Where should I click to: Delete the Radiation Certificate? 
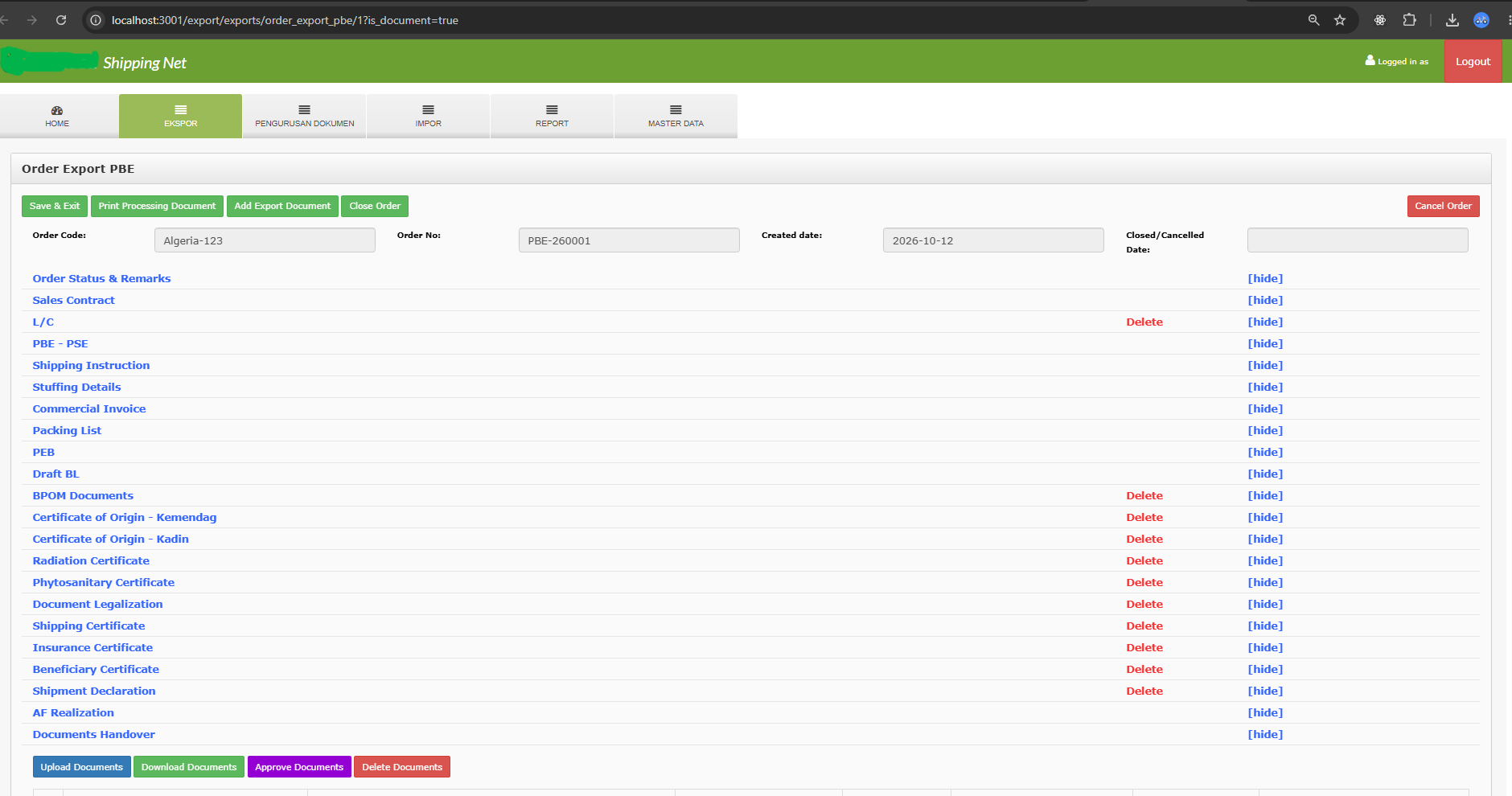pos(1144,560)
